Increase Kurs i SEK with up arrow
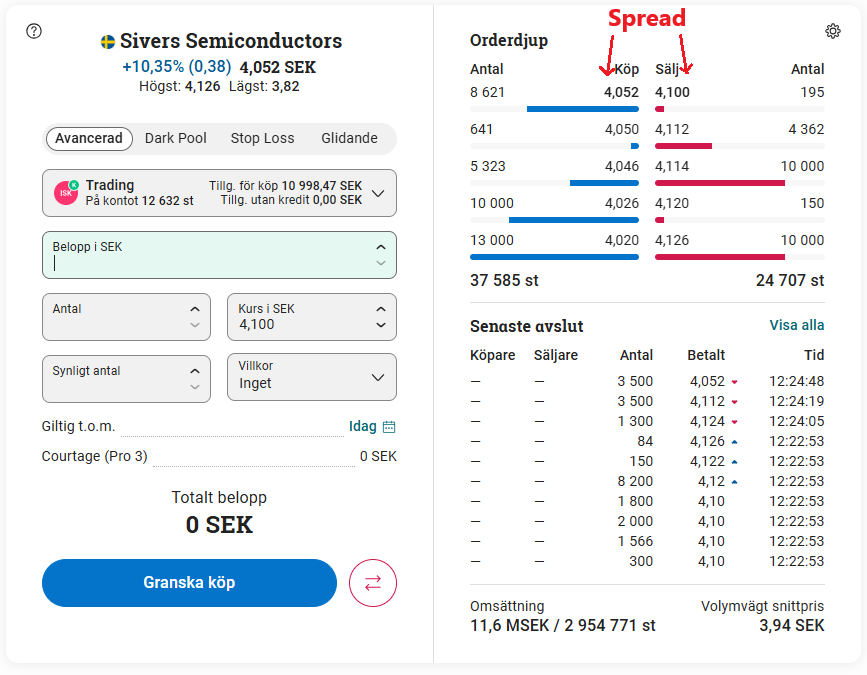This screenshot has width=867, height=675. click(x=380, y=309)
